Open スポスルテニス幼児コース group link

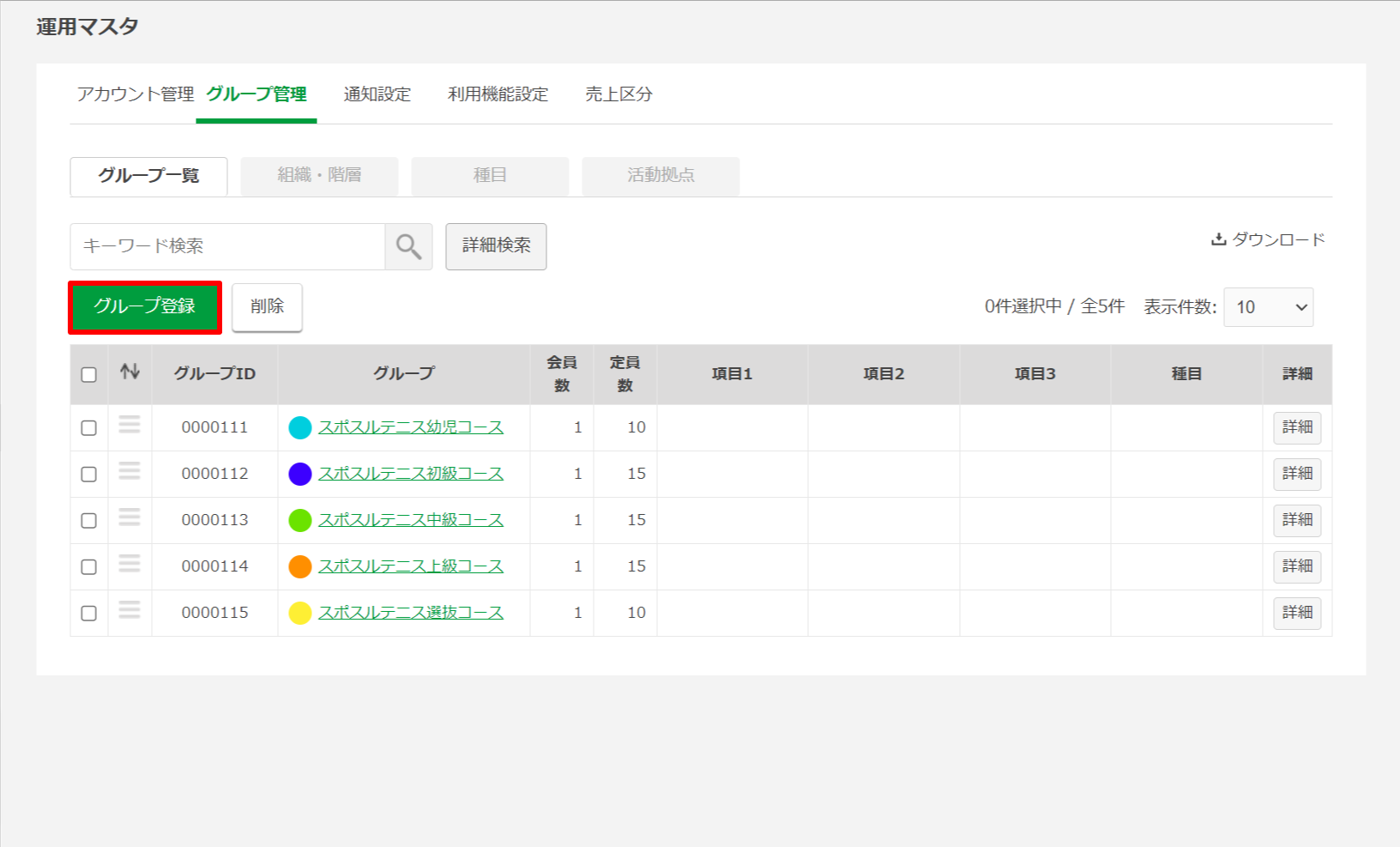[x=411, y=427]
